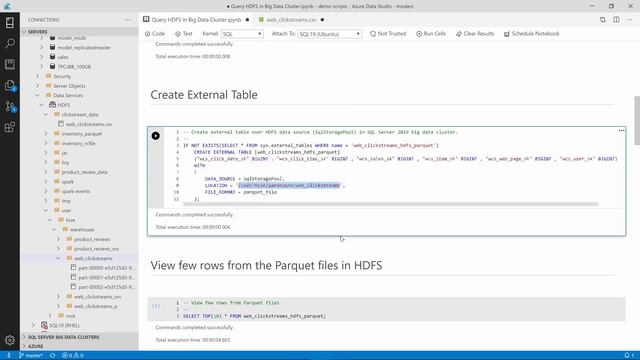640x360 pixels.
Task: Select the clickstream_data folder
Action: [80, 114]
